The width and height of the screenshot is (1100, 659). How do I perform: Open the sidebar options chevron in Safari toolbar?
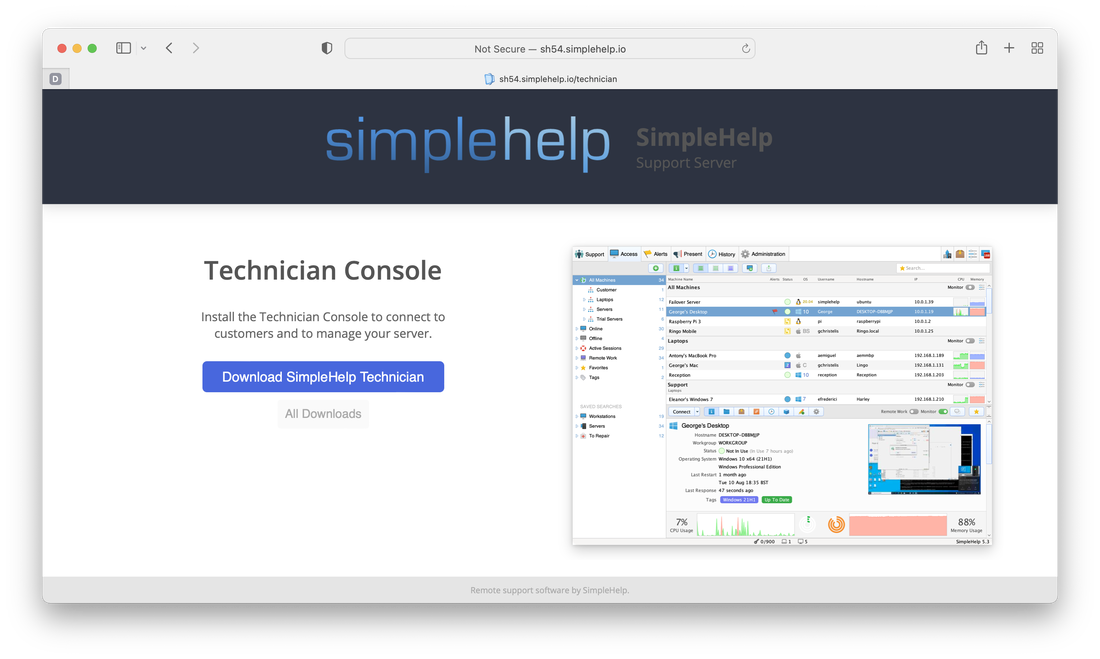pyautogui.click(x=143, y=48)
